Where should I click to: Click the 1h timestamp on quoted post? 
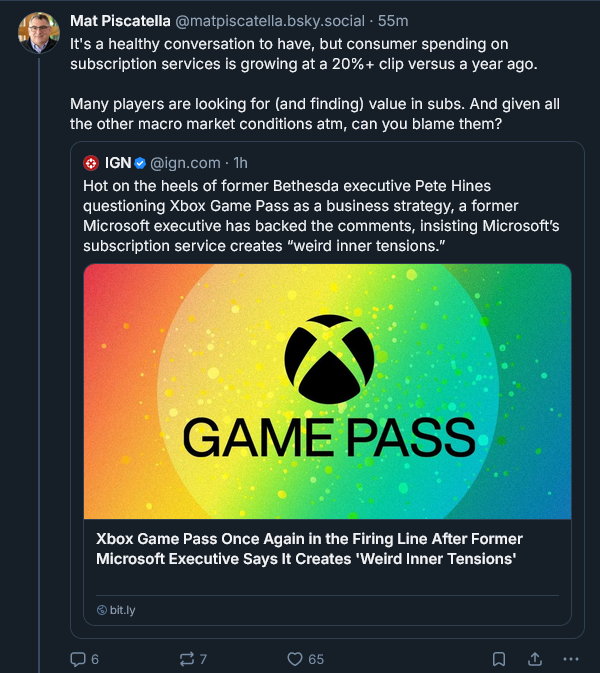click(x=241, y=163)
